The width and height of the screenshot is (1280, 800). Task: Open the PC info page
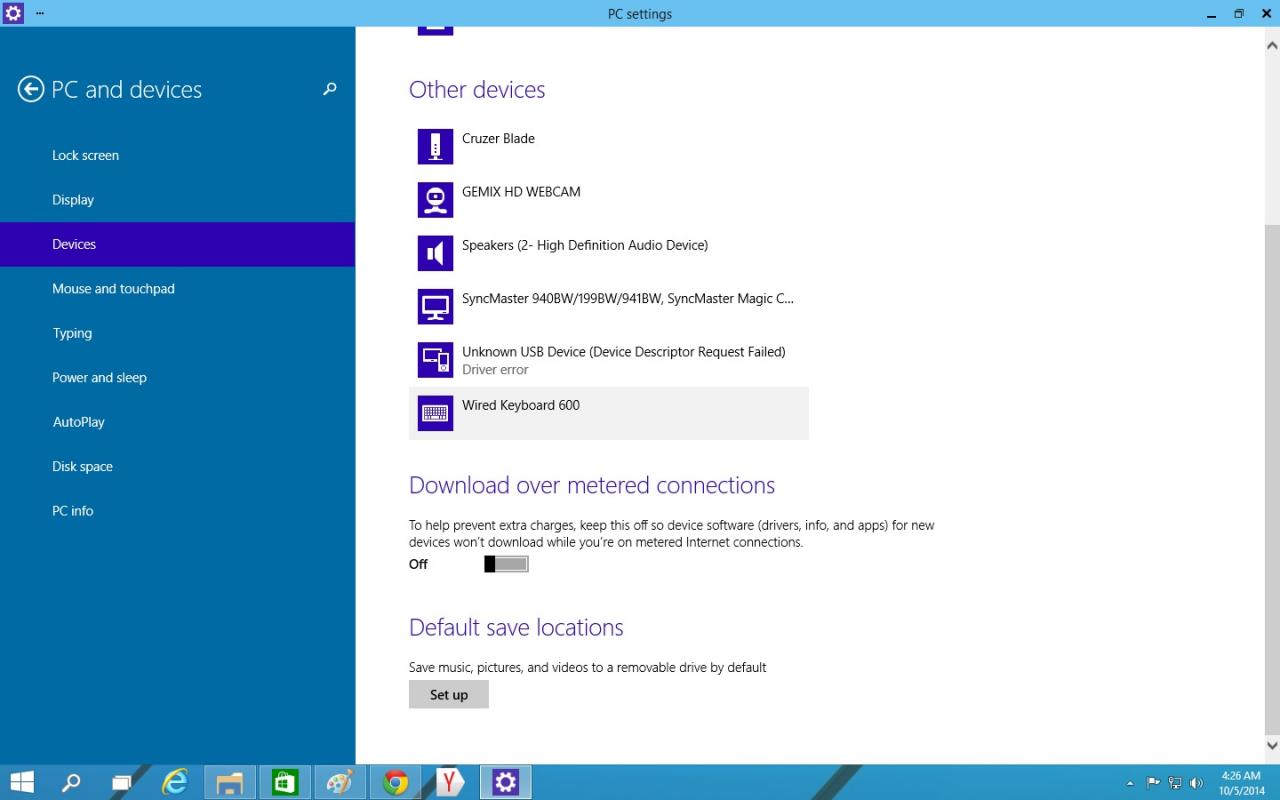pyautogui.click(x=72, y=511)
